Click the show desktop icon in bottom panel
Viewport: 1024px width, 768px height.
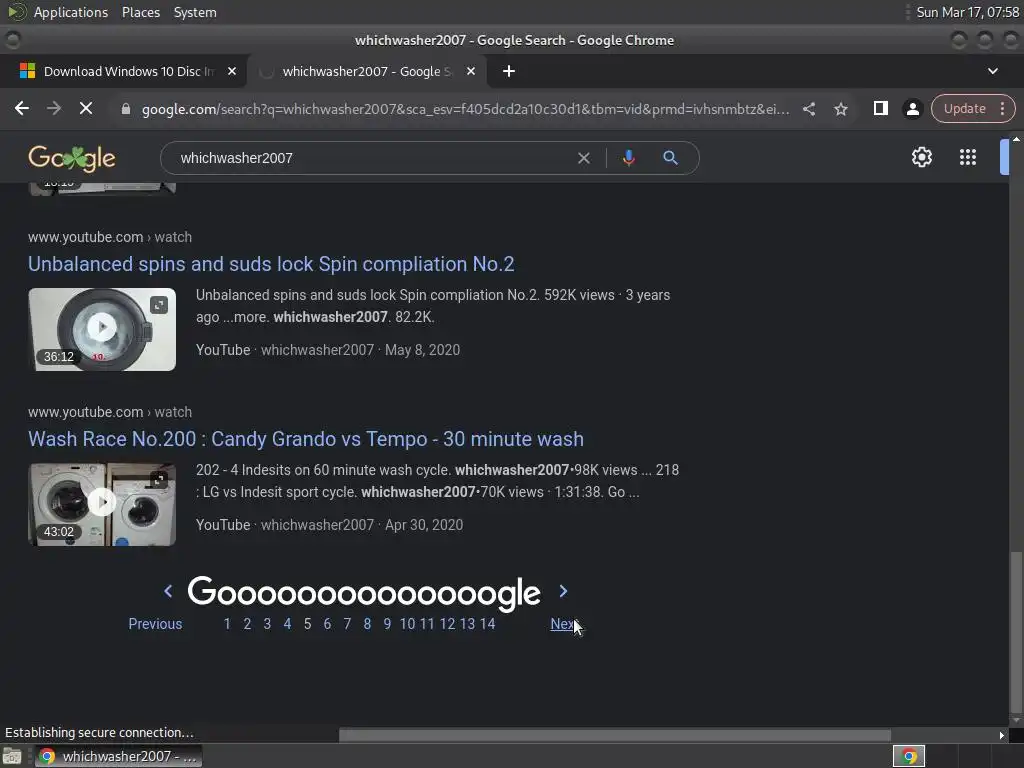(12, 756)
